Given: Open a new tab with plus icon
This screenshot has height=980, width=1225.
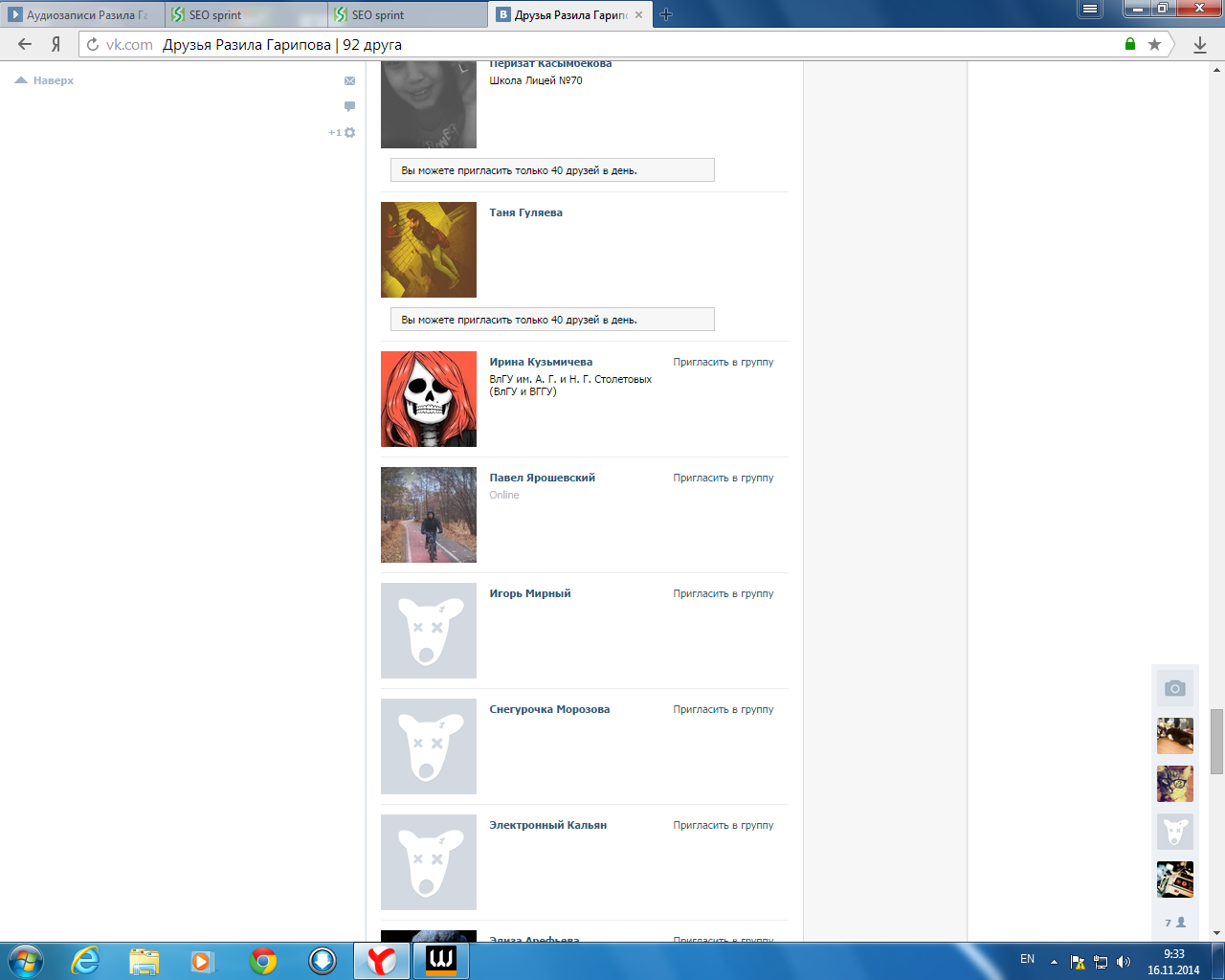Looking at the screenshot, I should coord(666,14).
